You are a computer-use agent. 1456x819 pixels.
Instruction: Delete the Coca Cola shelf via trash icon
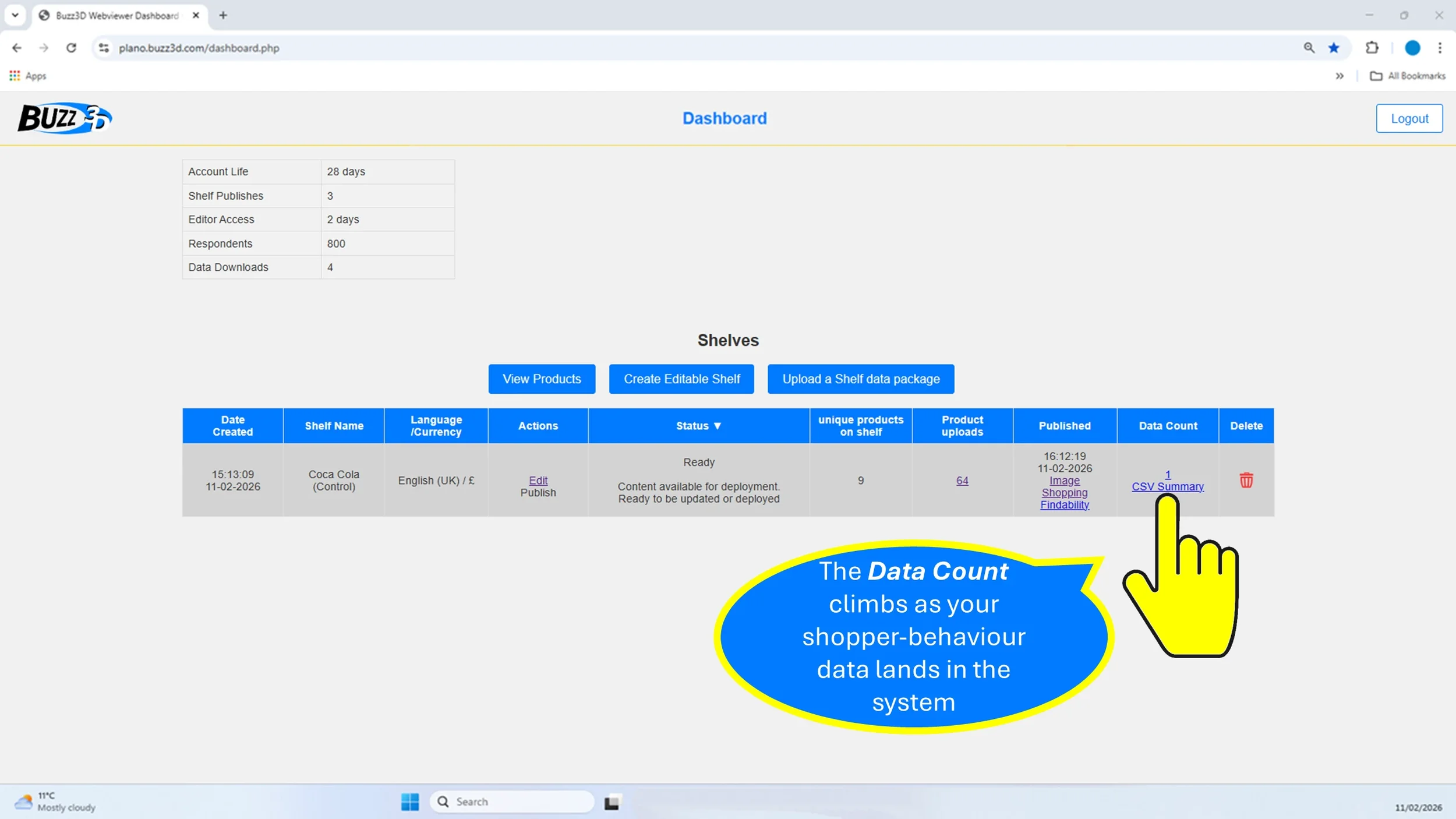pyautogui.click(x=1246, y=480)
